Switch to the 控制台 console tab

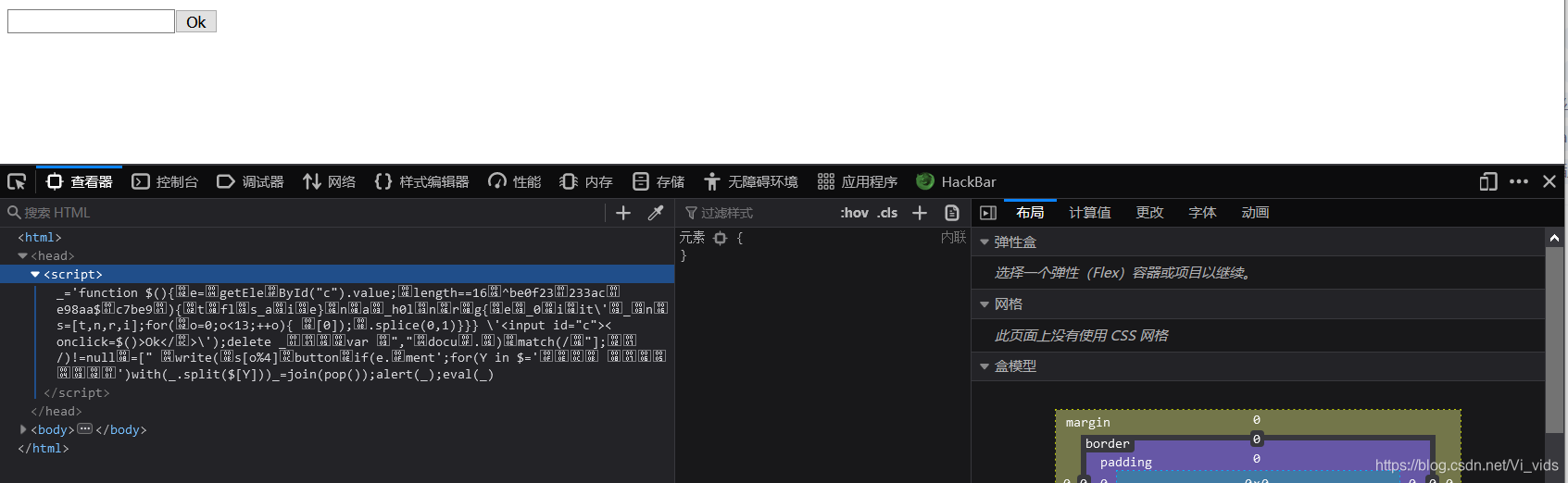[165, 181]
